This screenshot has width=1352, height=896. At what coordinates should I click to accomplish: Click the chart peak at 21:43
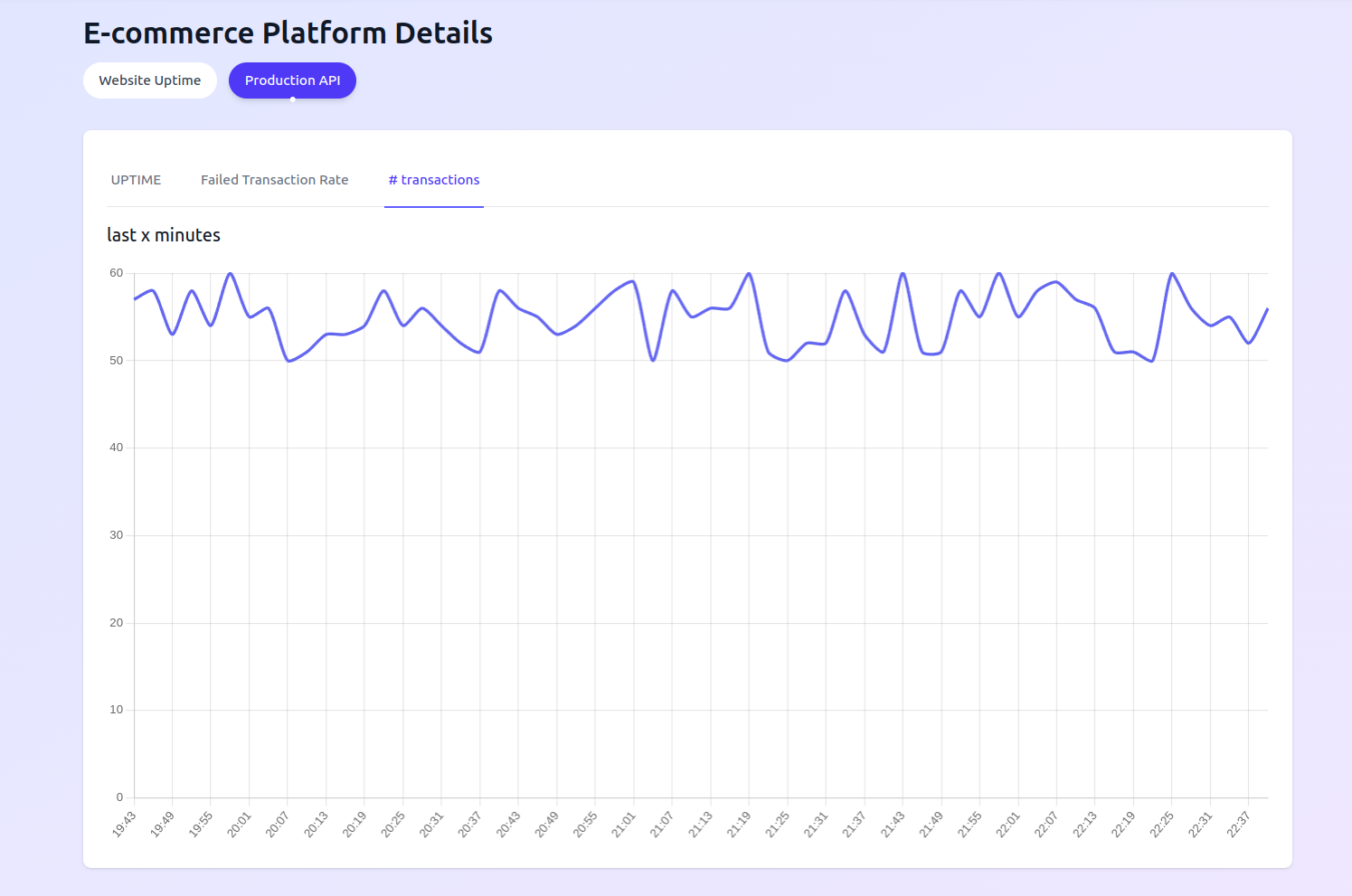pyautogui.click(x=903, y=273)
